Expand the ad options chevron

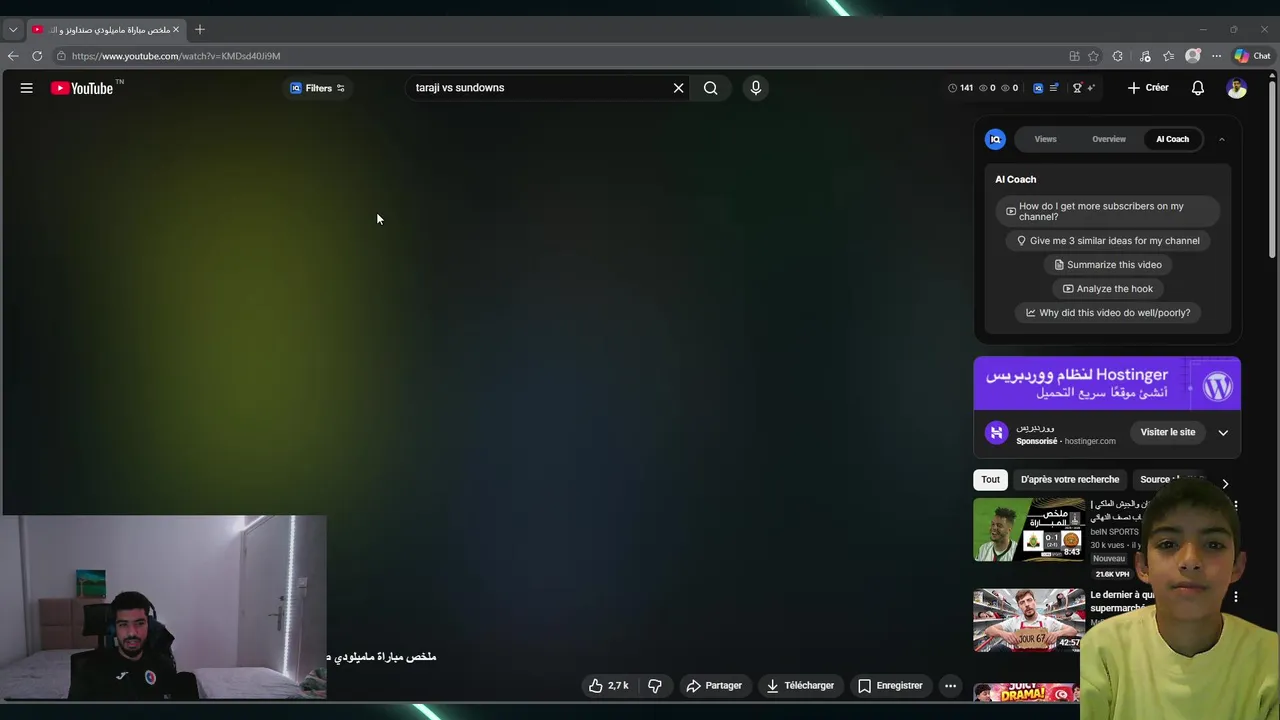[1223, 432]
